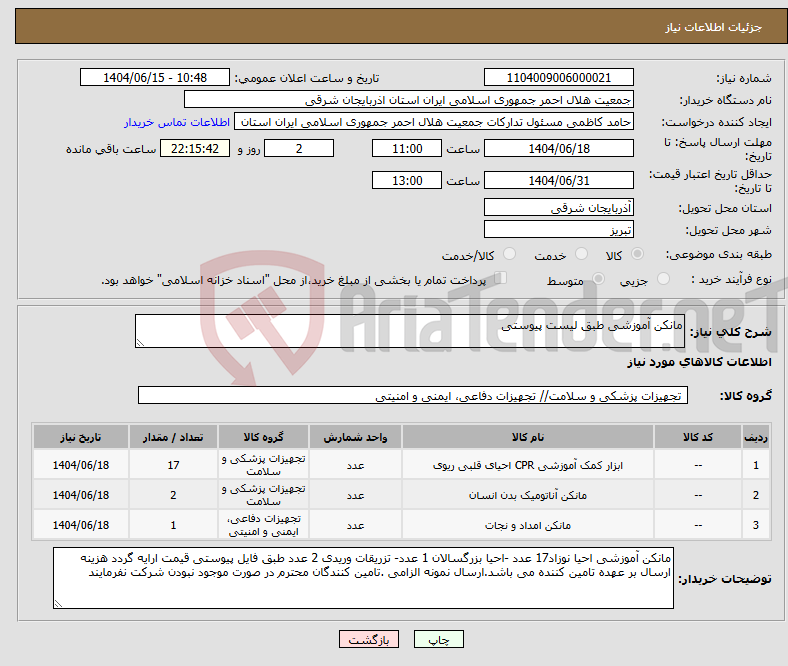The width and height of the screenshot is (788, 666).
Task: Click the چاپ print button
Action: coord(439,639)
